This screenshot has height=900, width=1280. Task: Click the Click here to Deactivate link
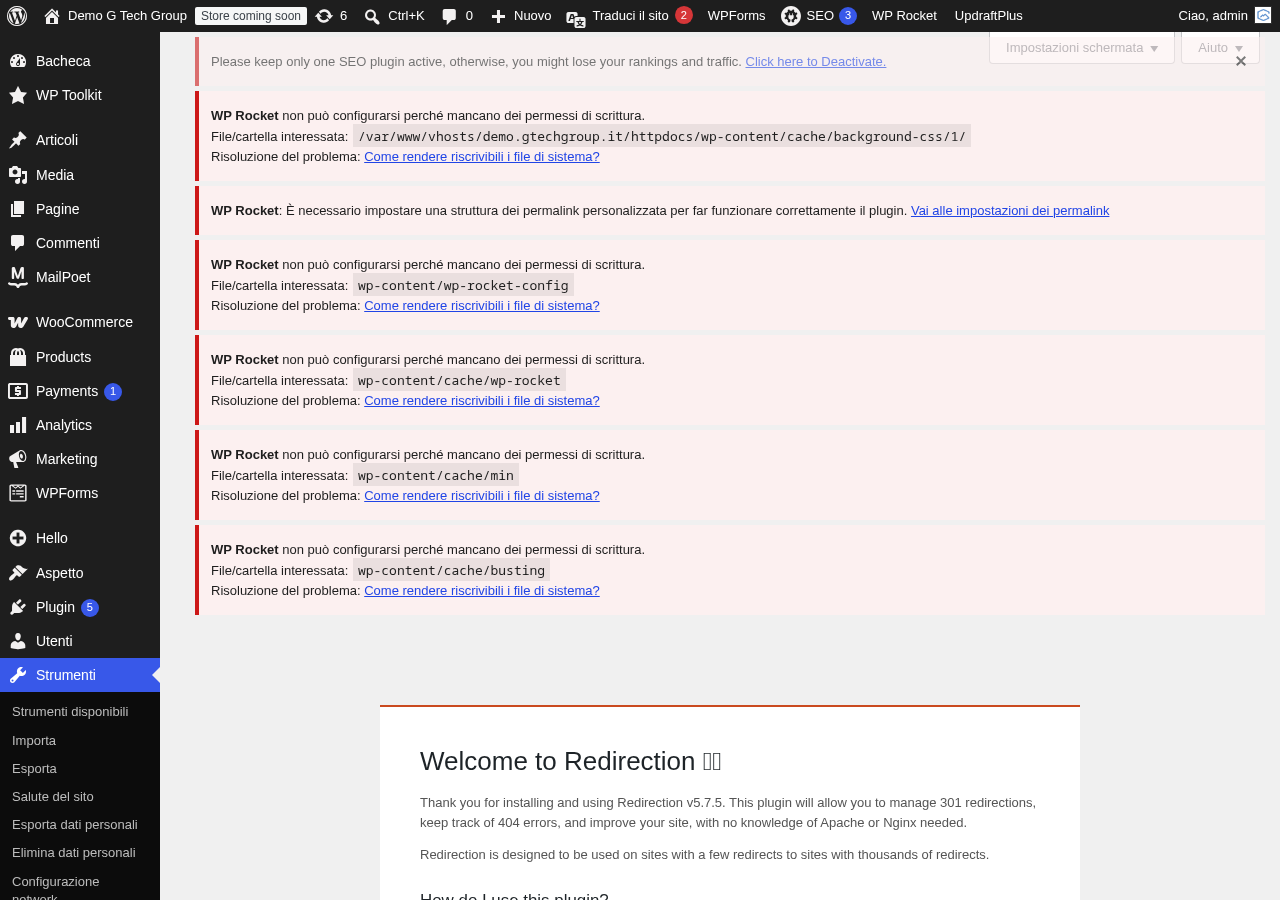click(815, 61)
